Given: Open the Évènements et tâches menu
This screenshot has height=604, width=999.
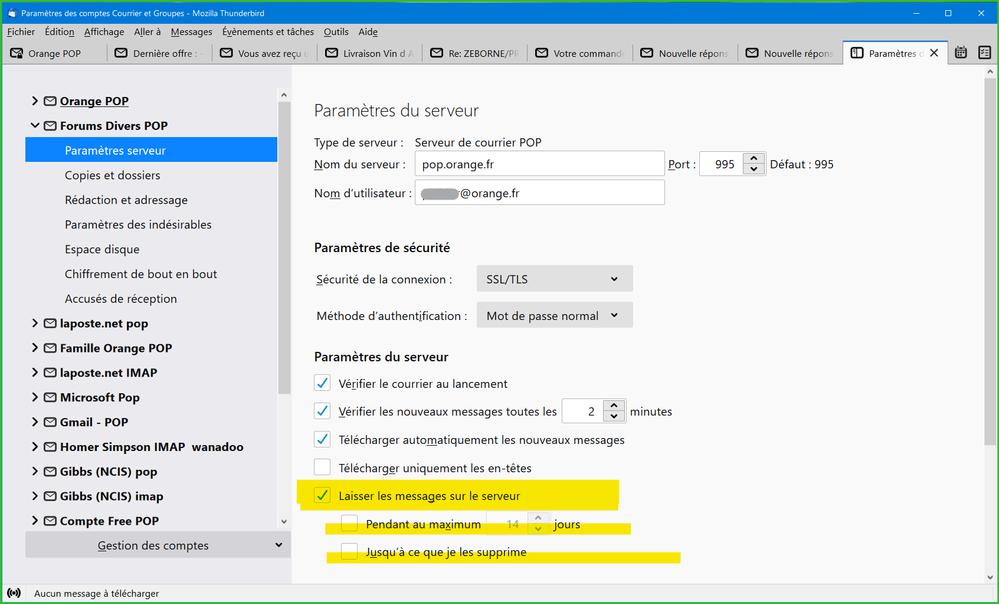Looking at the screenshot, I should click(268, 32).
